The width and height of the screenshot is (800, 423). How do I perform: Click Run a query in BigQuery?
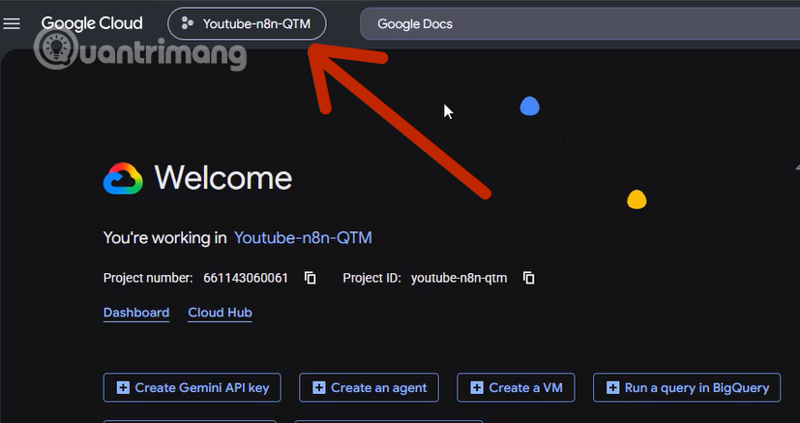pos(687,388)
